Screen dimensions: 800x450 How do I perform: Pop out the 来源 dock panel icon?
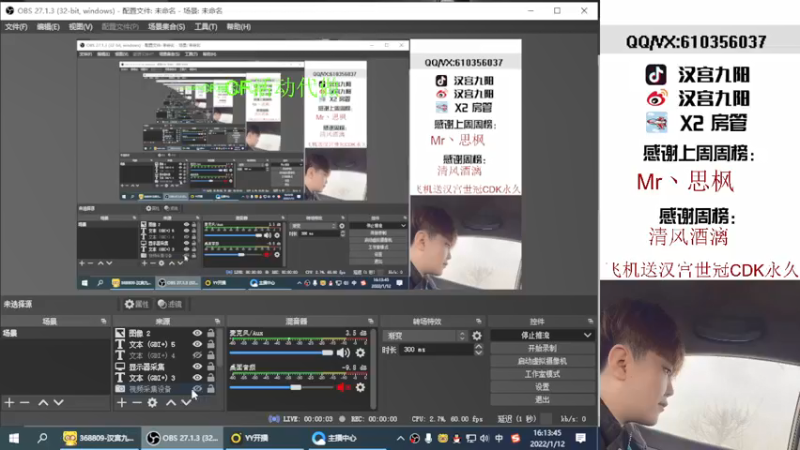click(217, 321)
